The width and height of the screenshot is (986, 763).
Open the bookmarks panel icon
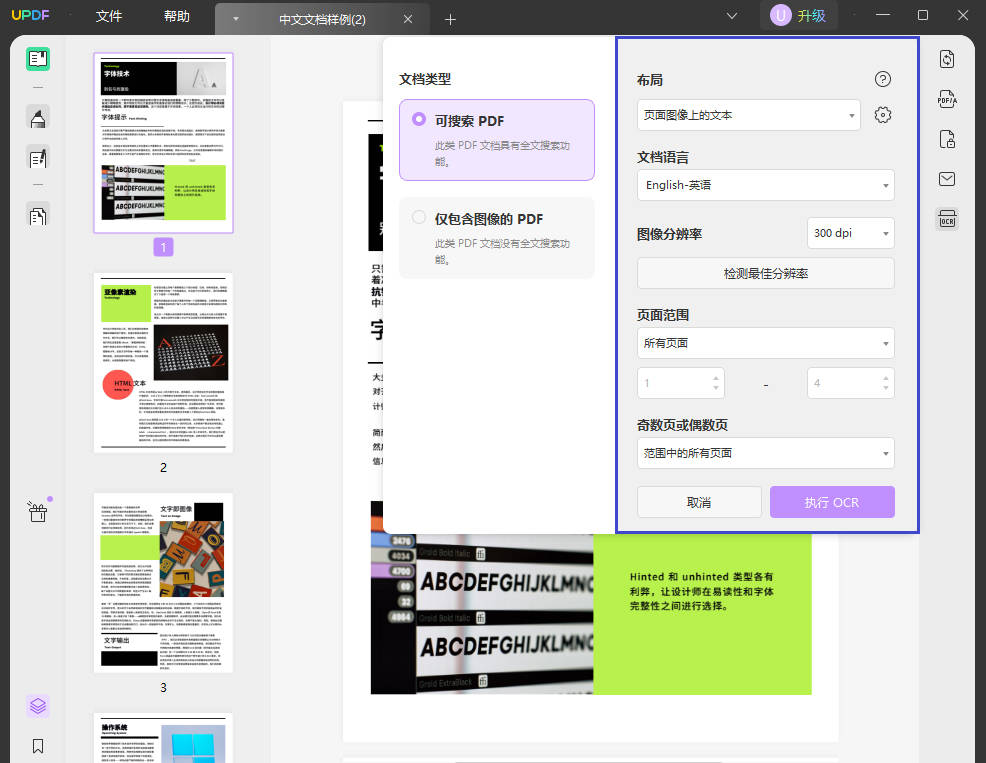click(38, 746)
